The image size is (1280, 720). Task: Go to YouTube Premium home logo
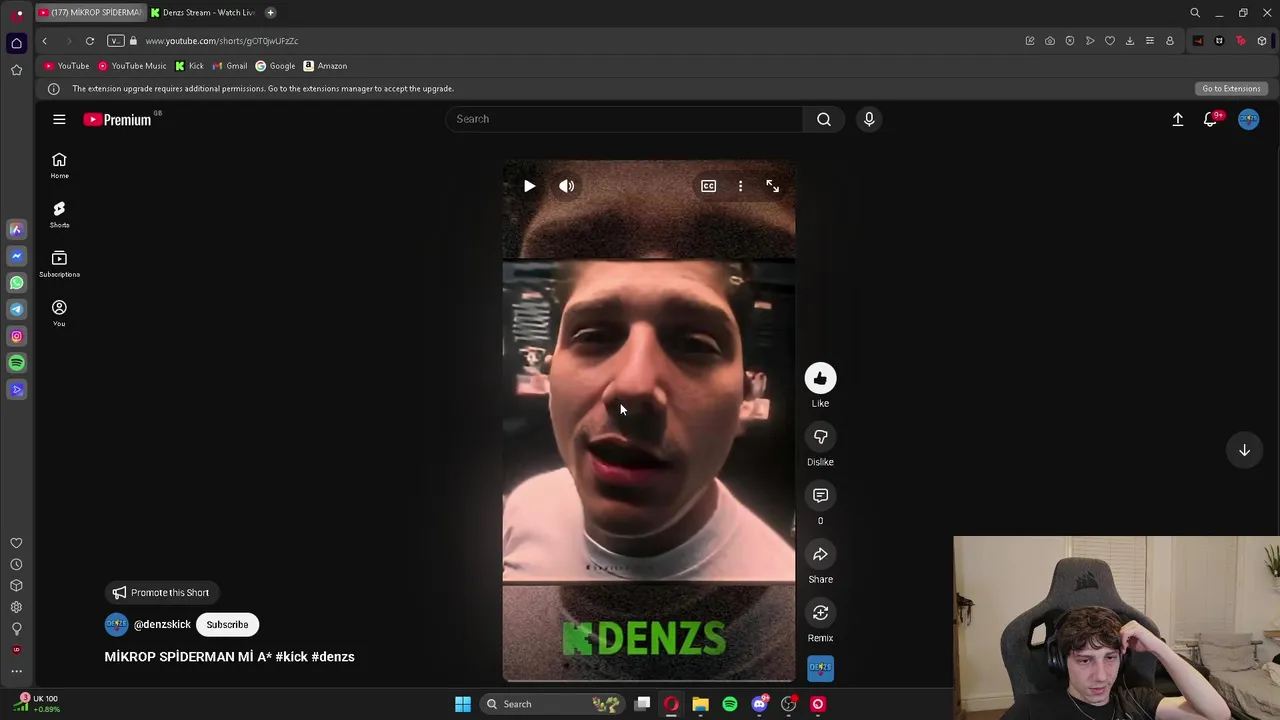[118, 119]
